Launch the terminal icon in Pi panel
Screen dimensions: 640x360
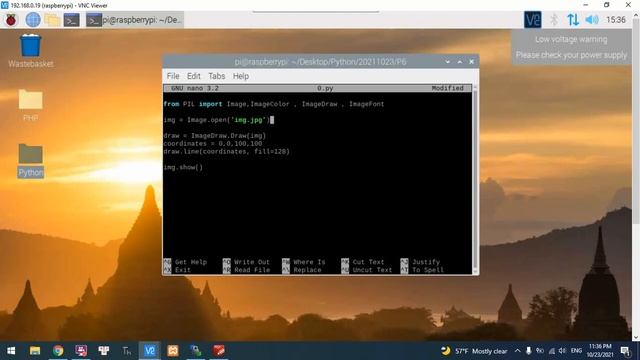[x=71, y=20]
